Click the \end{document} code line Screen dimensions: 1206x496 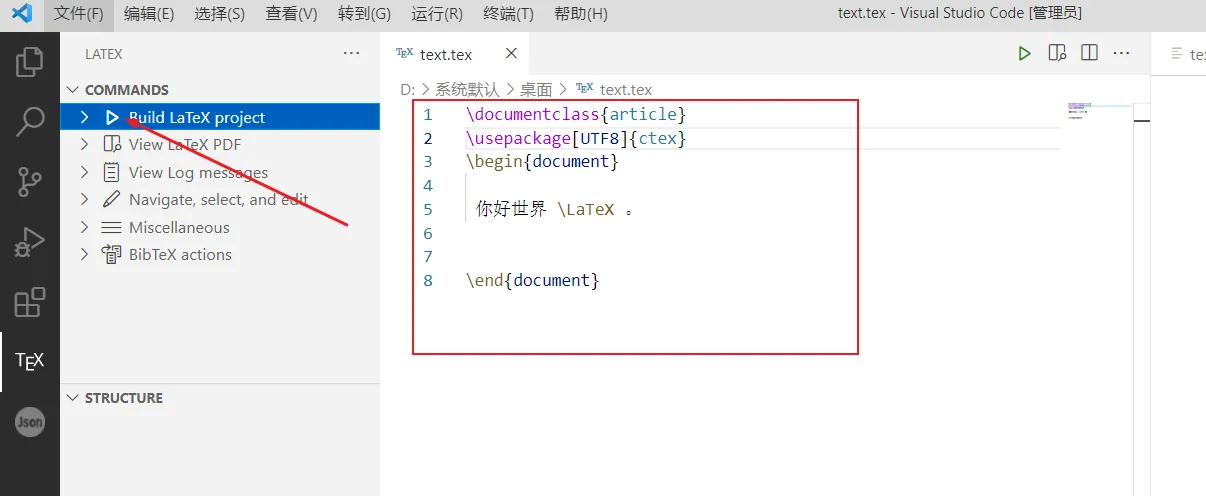[x=532, y=280]
